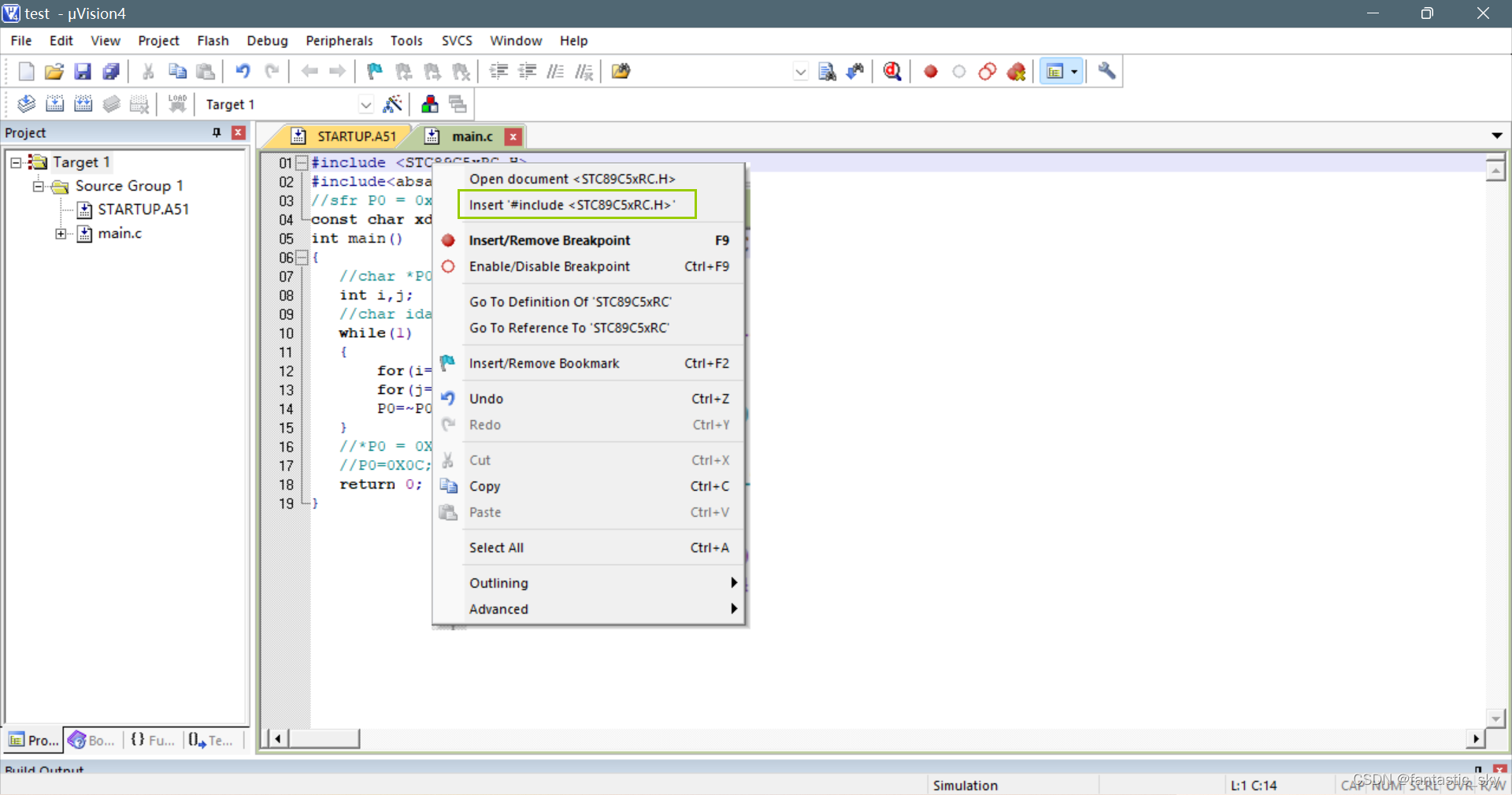Image resolution: width=1512 pixels, height=795 pixels.
Task: Collapse code fold at line 01
Action: click(301, 163)
